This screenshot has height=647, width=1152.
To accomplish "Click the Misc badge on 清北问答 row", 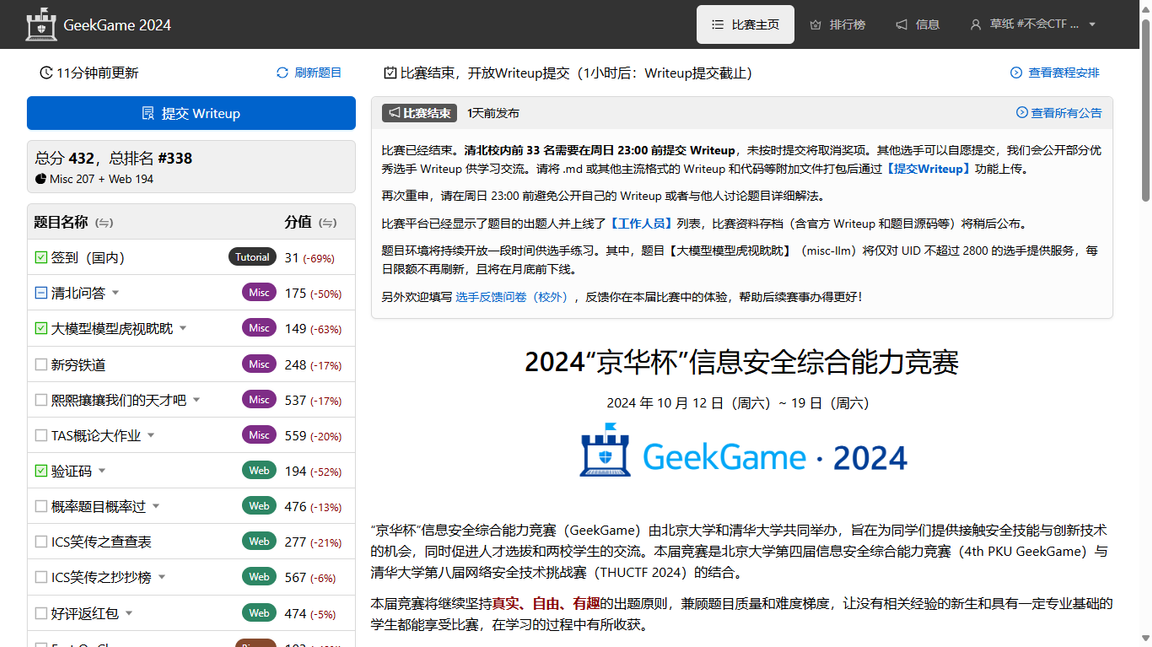I will 259,292.
